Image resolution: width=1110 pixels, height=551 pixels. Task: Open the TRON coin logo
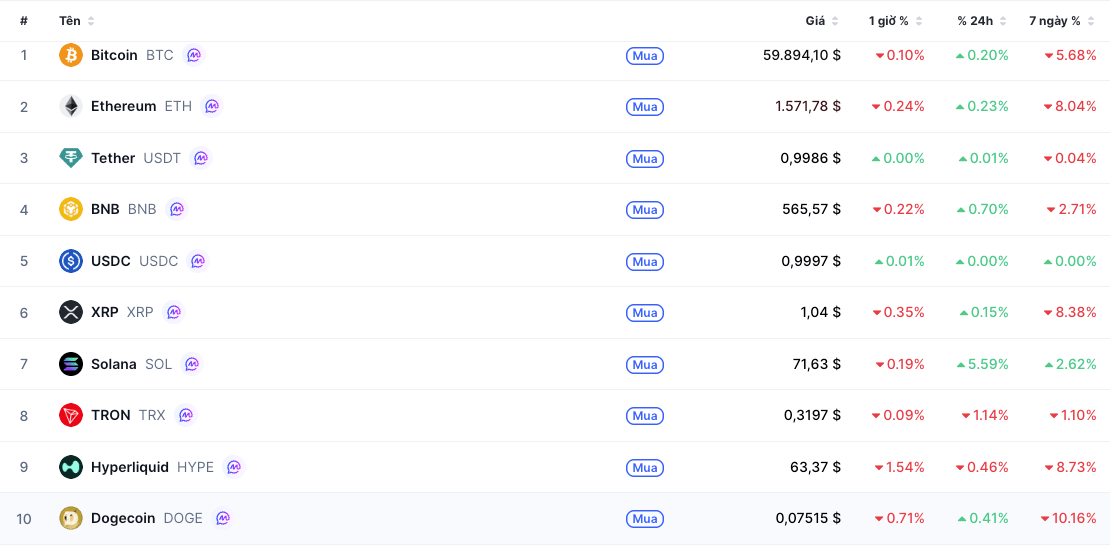[x=71, y=415]
